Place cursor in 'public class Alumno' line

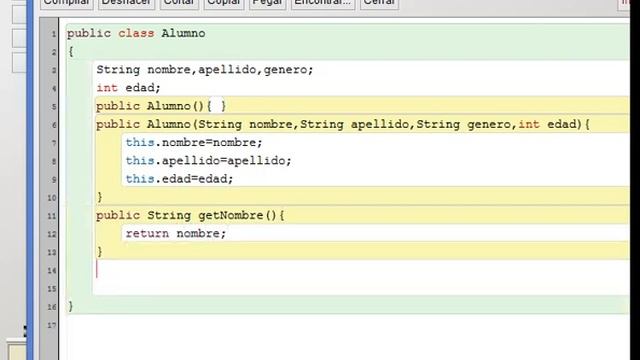[x=136, y=33]
